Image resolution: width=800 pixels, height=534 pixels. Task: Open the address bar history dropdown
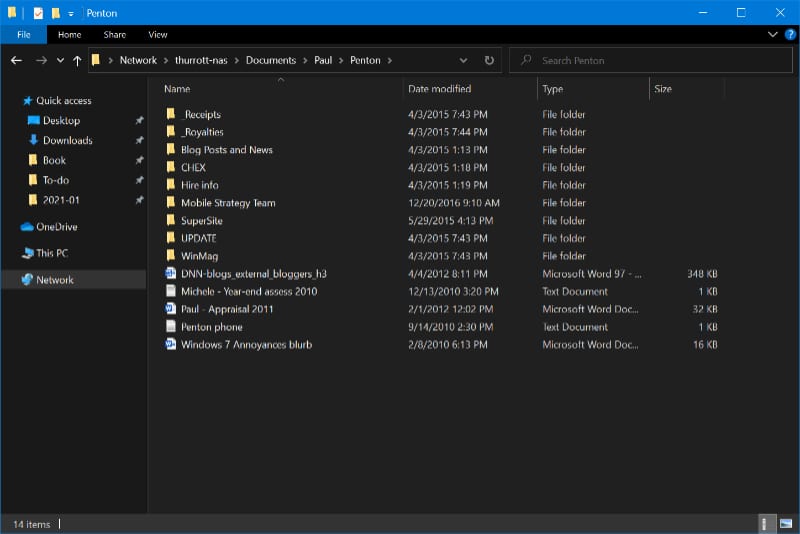click(465, 60)
